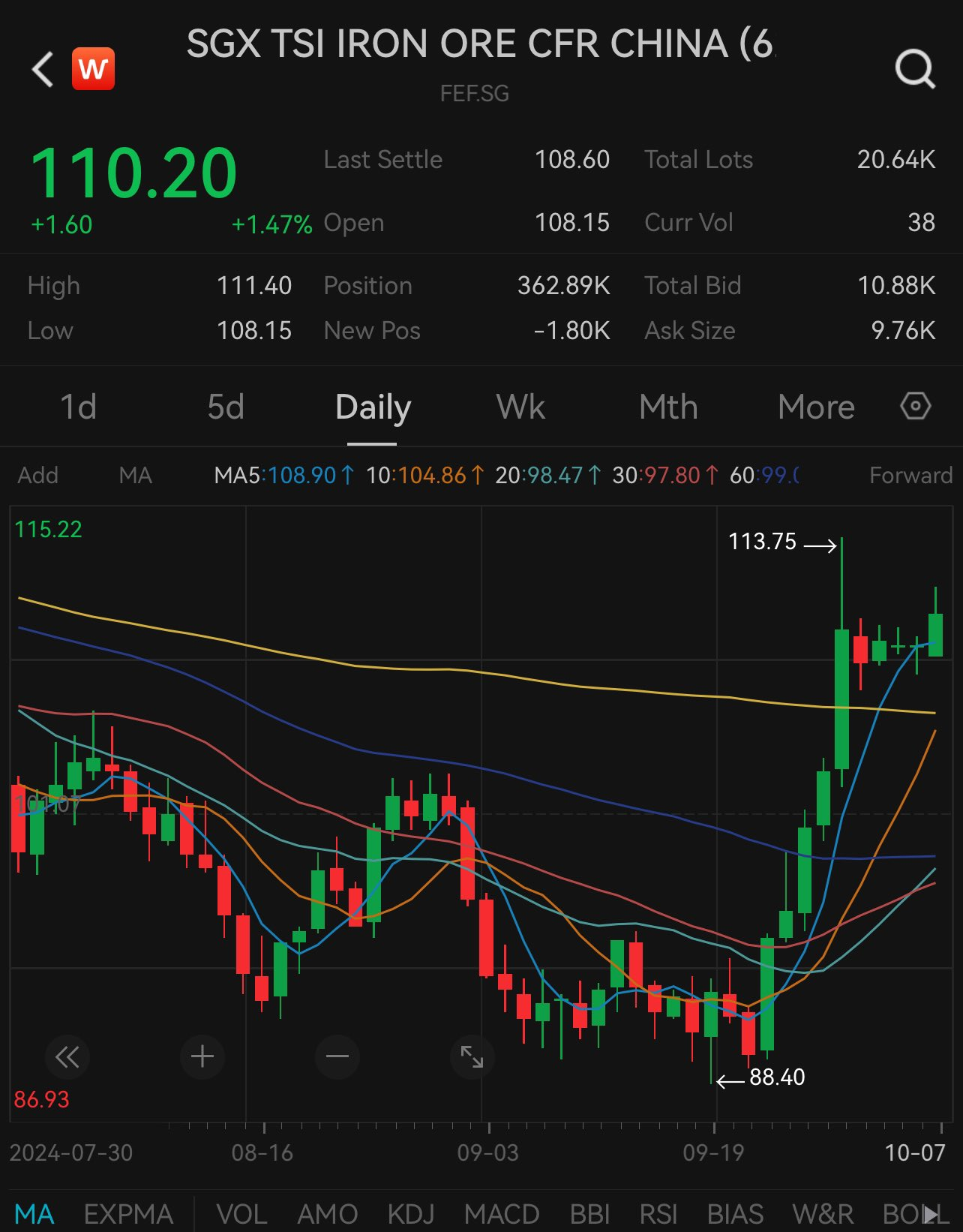Tap MA20 value 98.47
Viewport: 963px width, 1232px height.
[x=553, y=475]
